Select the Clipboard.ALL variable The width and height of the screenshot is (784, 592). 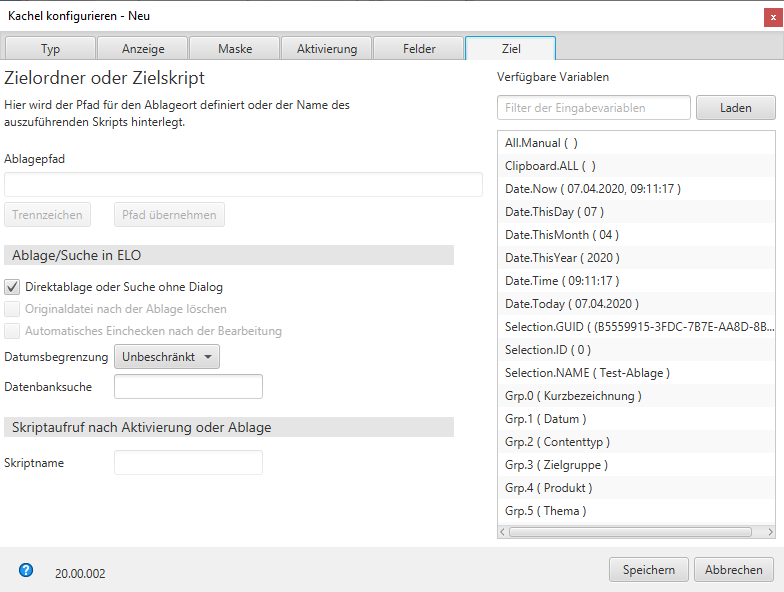[636, 166]
